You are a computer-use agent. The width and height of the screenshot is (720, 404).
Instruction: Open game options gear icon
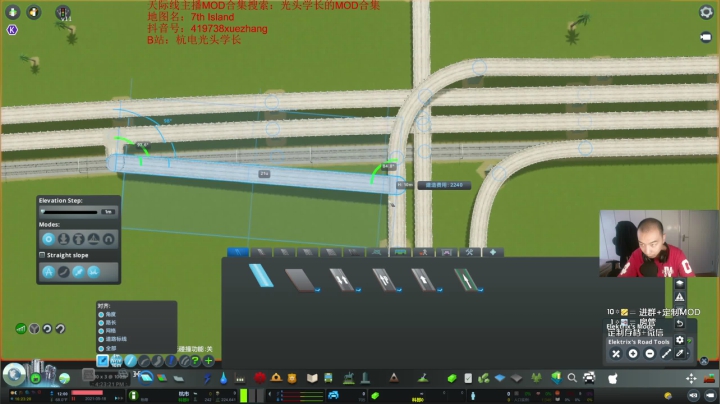pyautogui.click(x=706, y=12)
